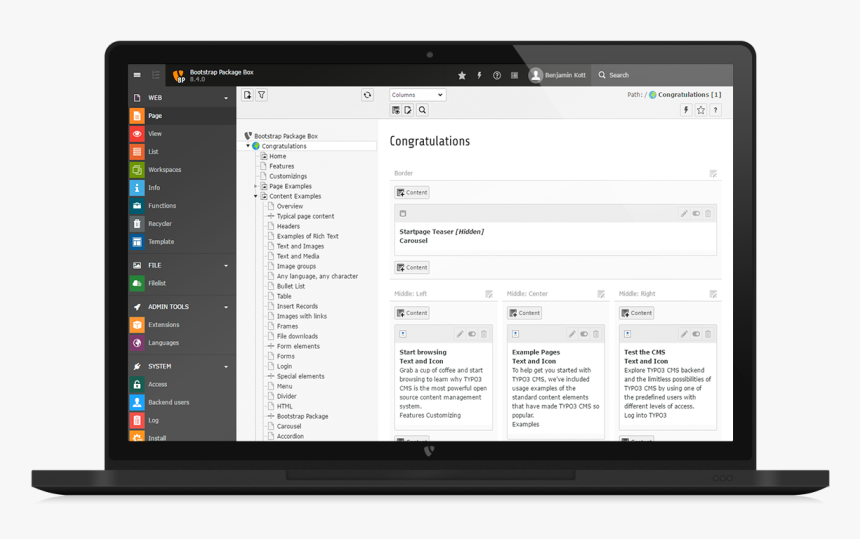This screenshot has width=860, height=539.
Task: Open the Log module
Action: point(182,421)
